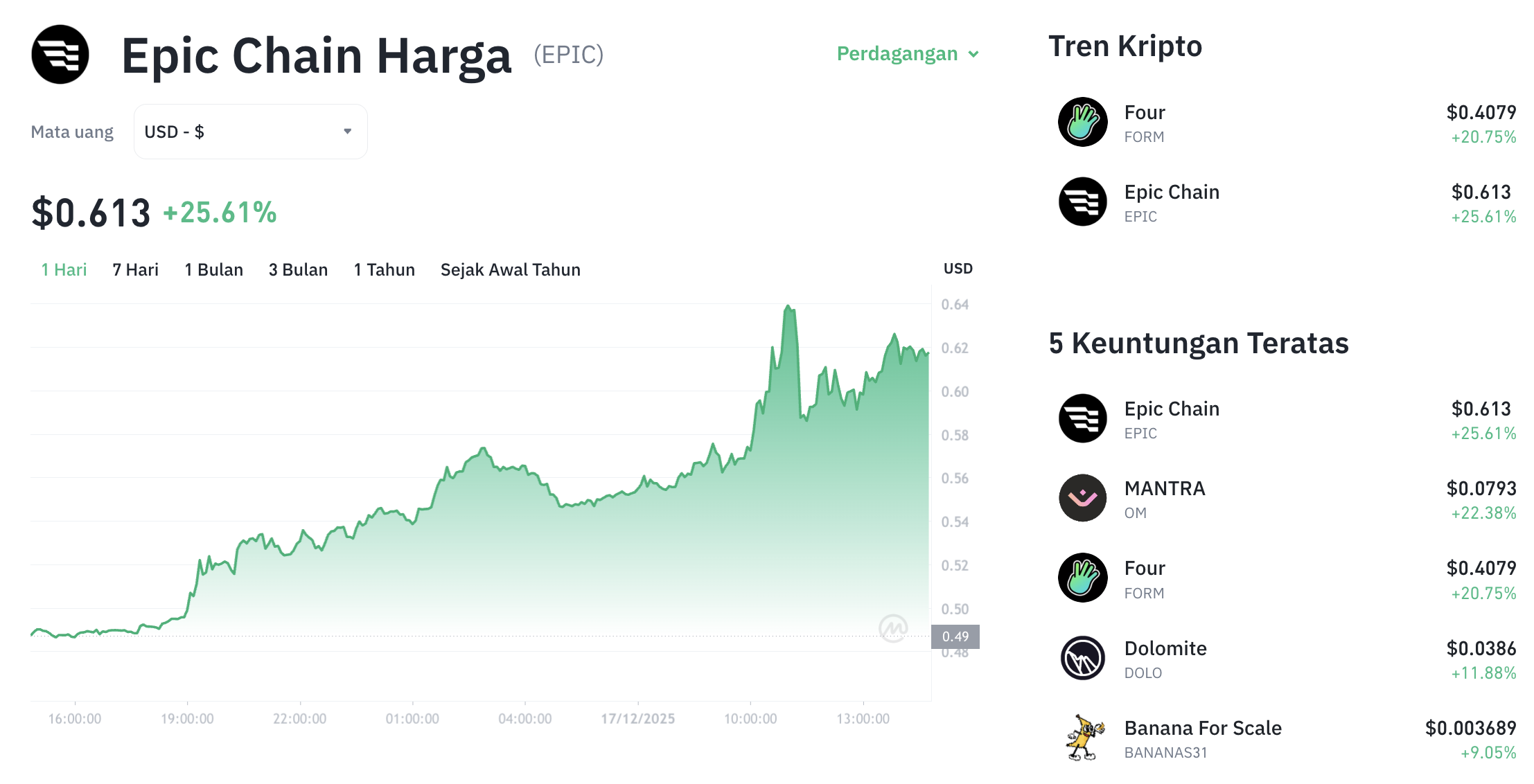Click the Epic Chain entry in top gainers
This screenshot has height=784, width=1534.
[1171, 409]
